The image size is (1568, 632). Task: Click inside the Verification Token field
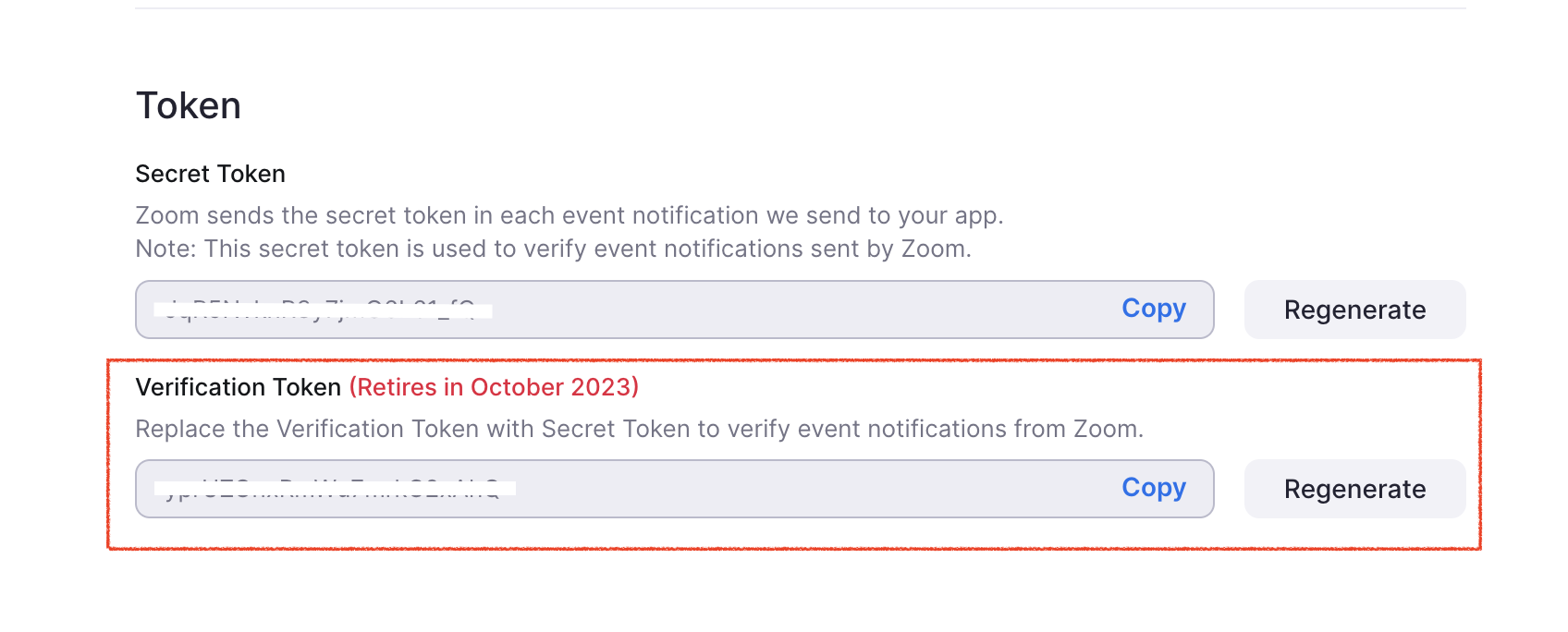pyautogui.click(x=786, y=489)
